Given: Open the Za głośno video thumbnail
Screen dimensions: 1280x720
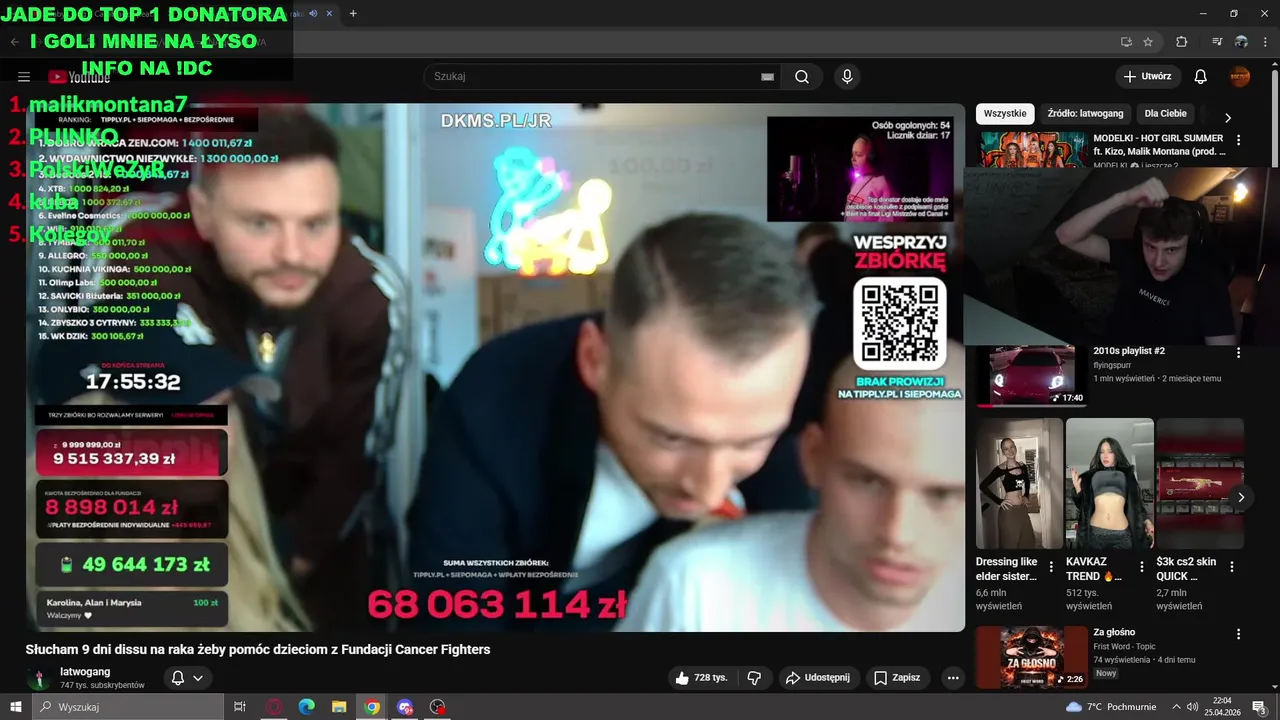Looking at the screenshot, I should (x=1033, y=657).
